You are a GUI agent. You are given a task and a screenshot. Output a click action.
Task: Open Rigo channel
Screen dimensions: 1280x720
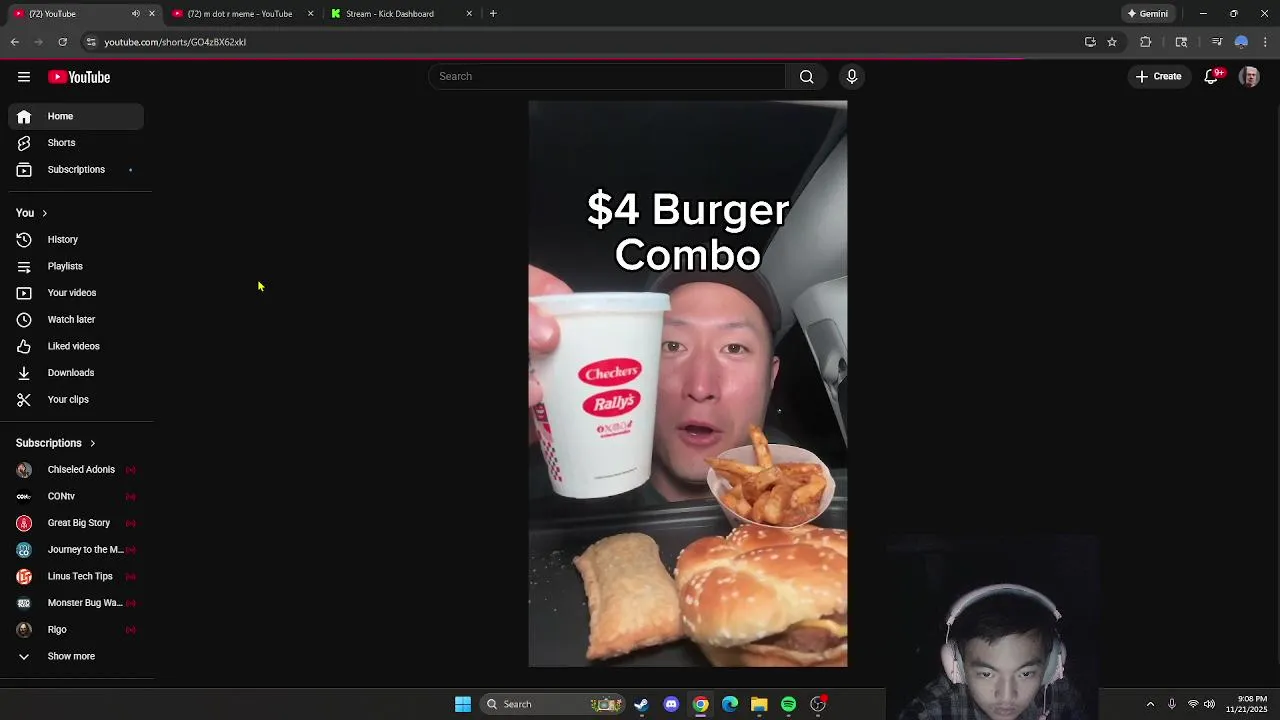(x=77, y=630)
